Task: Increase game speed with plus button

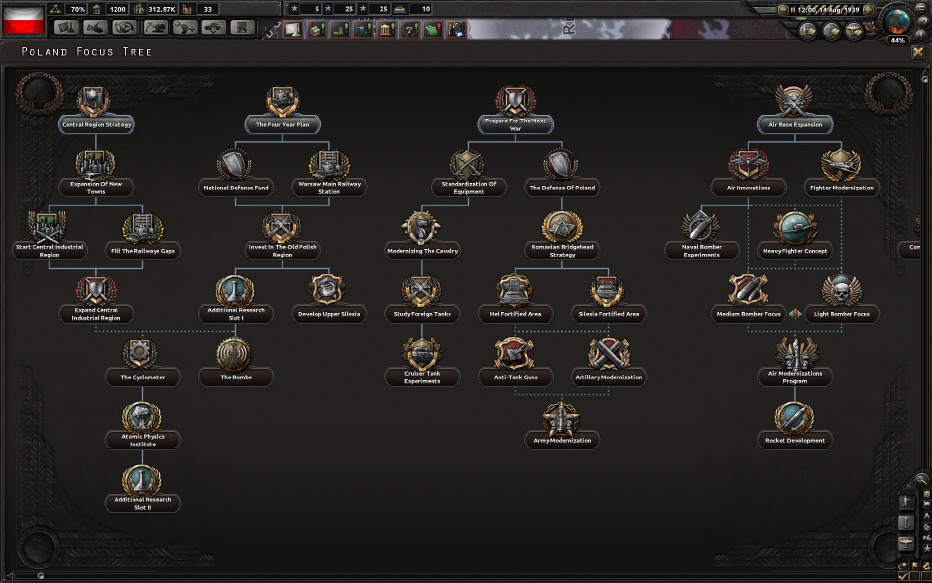Action: (869, 10)
